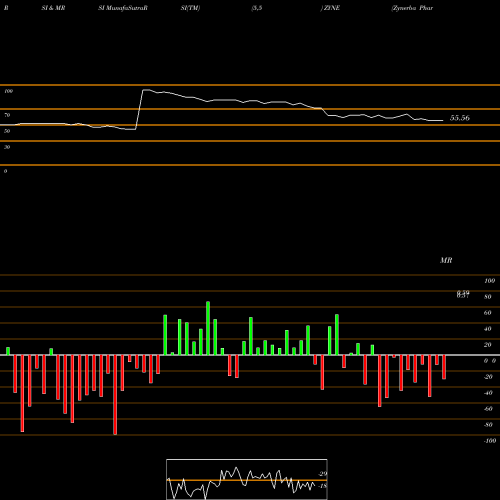Click the 'SI MunafaSutraR' header text
Image resolution: width=500 pixels, height=500 pixels.
(x=123, y=8)
